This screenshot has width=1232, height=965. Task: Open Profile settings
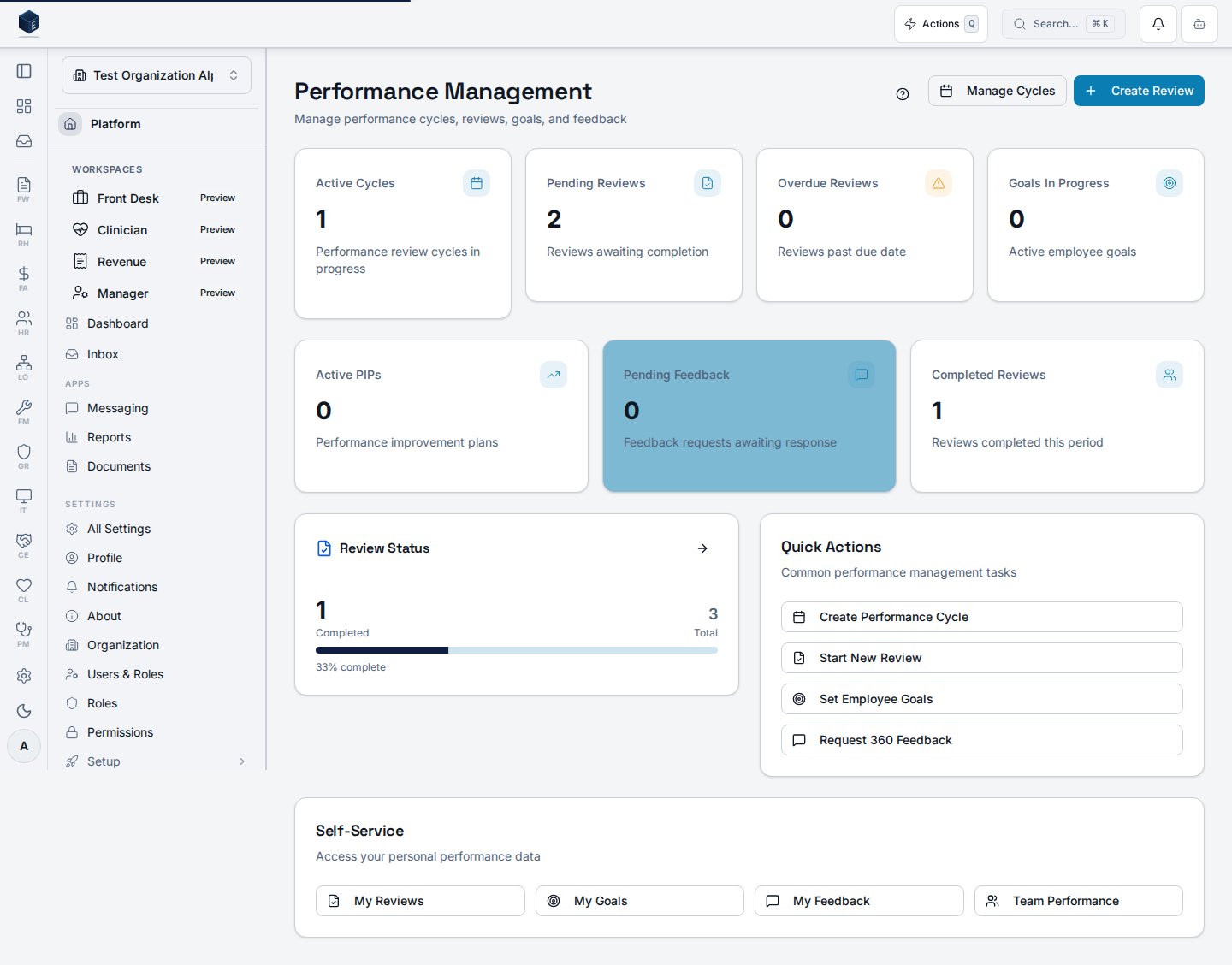(x=157, y=558)
